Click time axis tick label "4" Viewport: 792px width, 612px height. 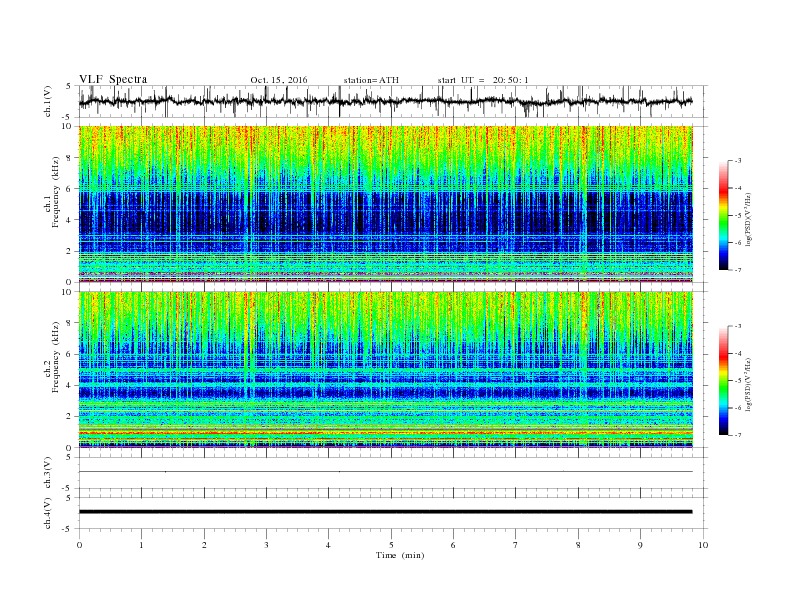(329, 545)
